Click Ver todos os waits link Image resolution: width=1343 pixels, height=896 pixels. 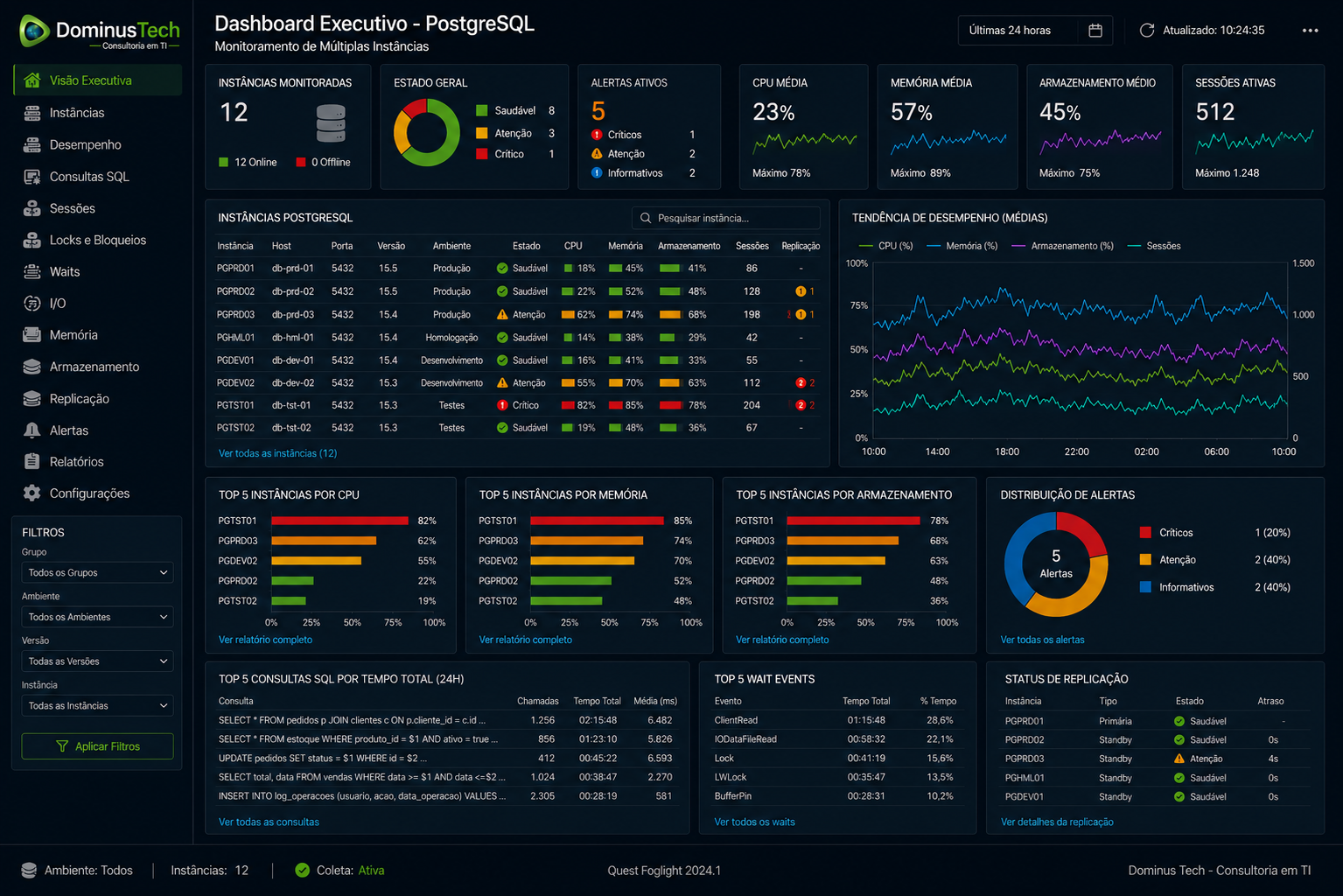(x=754, y=822)
